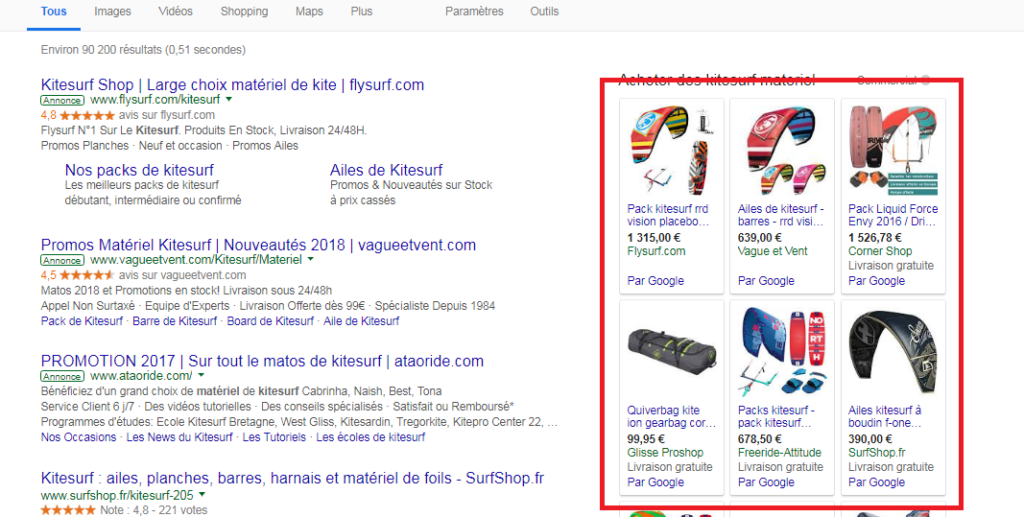This screenshot has height=517, width=1024.
Task: Click Pack Liquid Force Envy product image
Action: [x=892, y=150]
